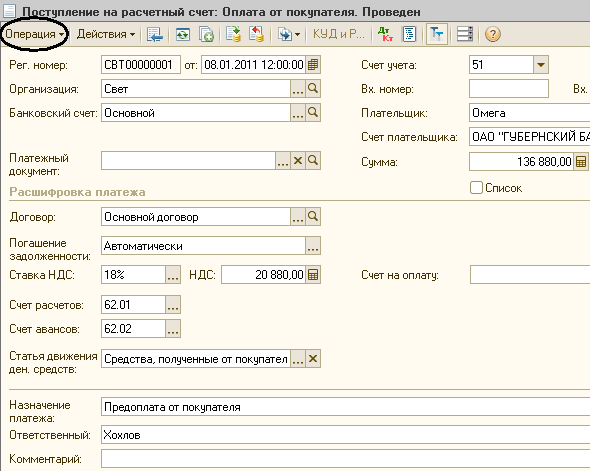Click the ellipsis button for Платежный документ
This screenshot has width=590, height=471.
coord(283,161)
